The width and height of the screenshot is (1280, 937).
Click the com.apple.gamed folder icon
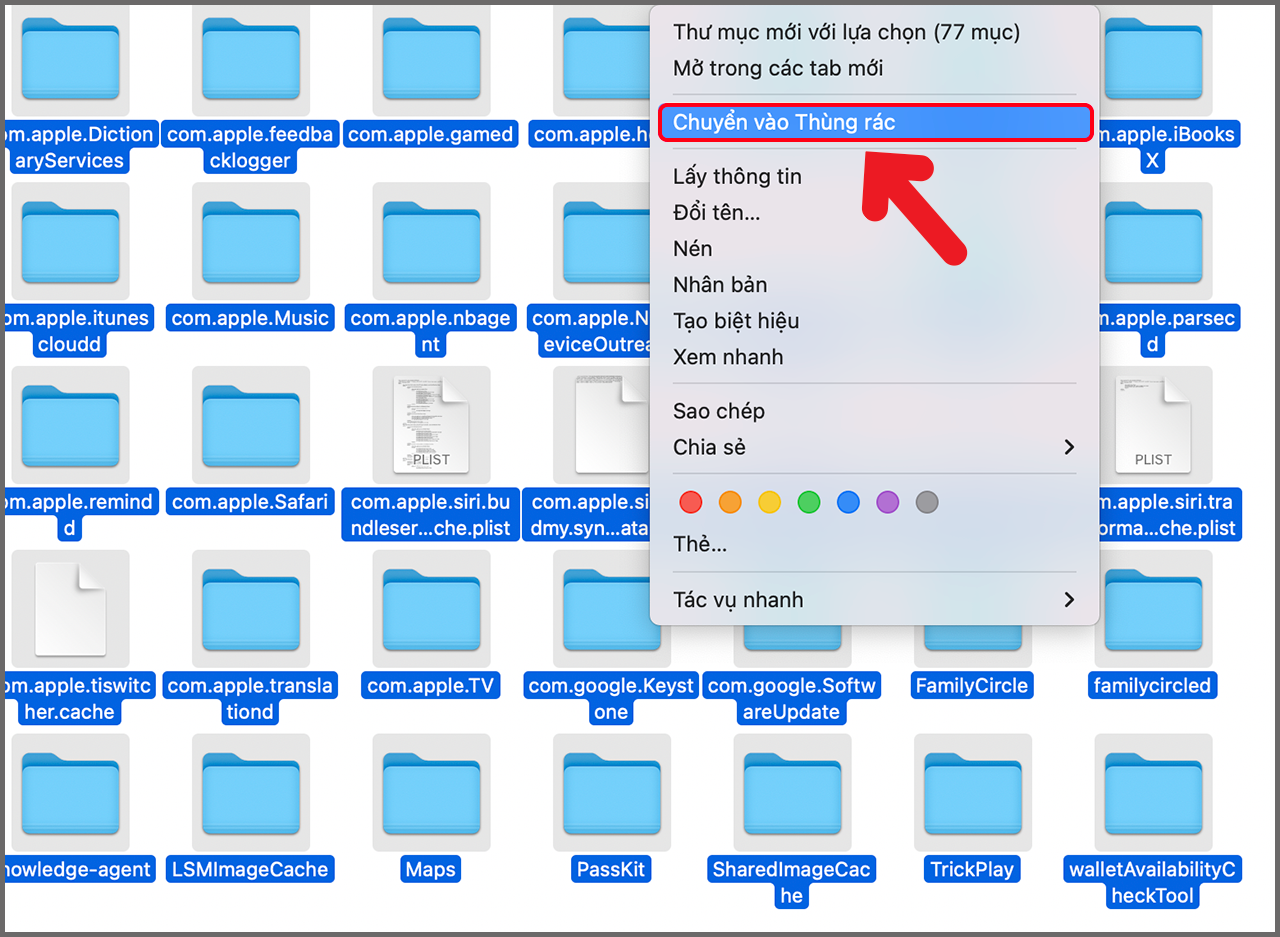point(431,57)
